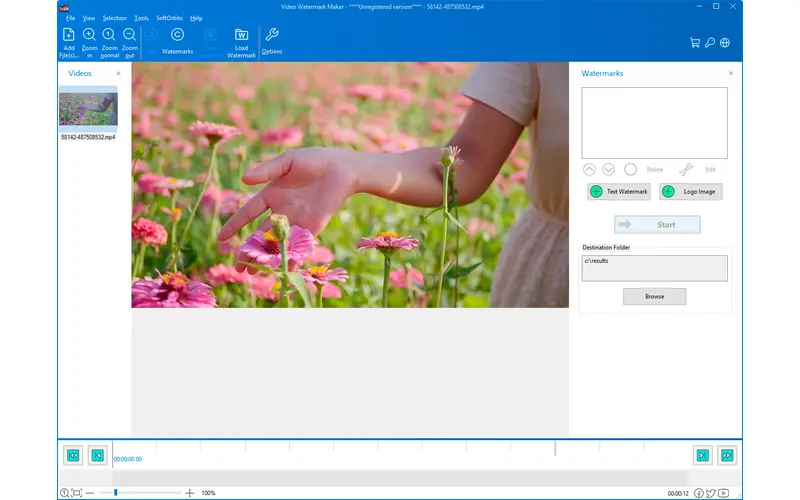Open the SoftOrbits menu

pyautogui.click(x=169, y=18)
